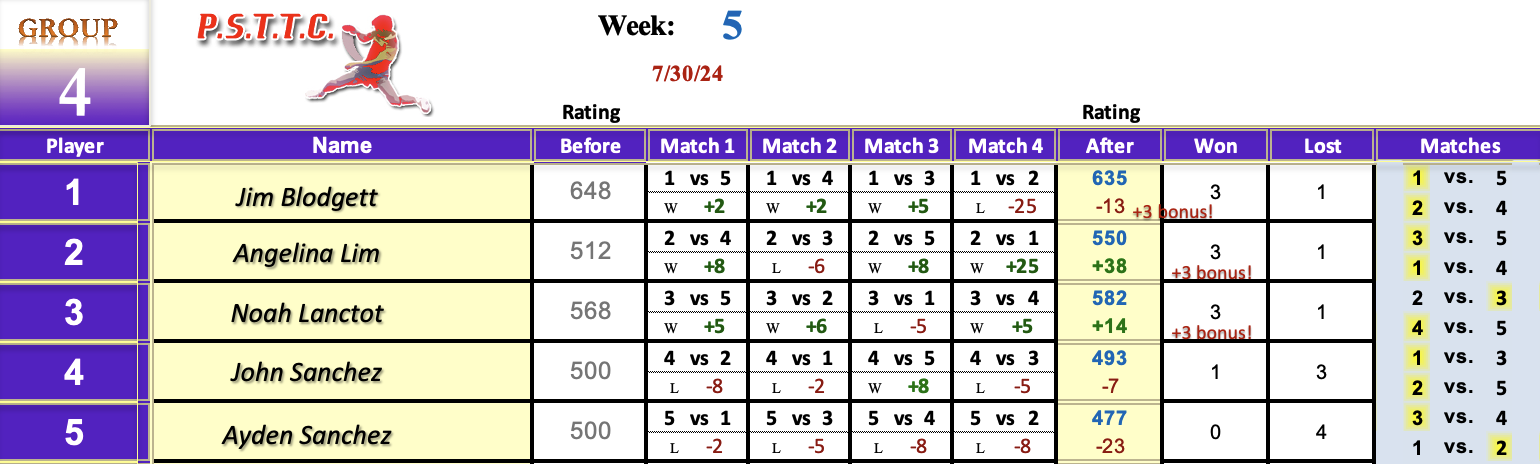Select Noah Lanctot's before rating 568

coord(590,312)
